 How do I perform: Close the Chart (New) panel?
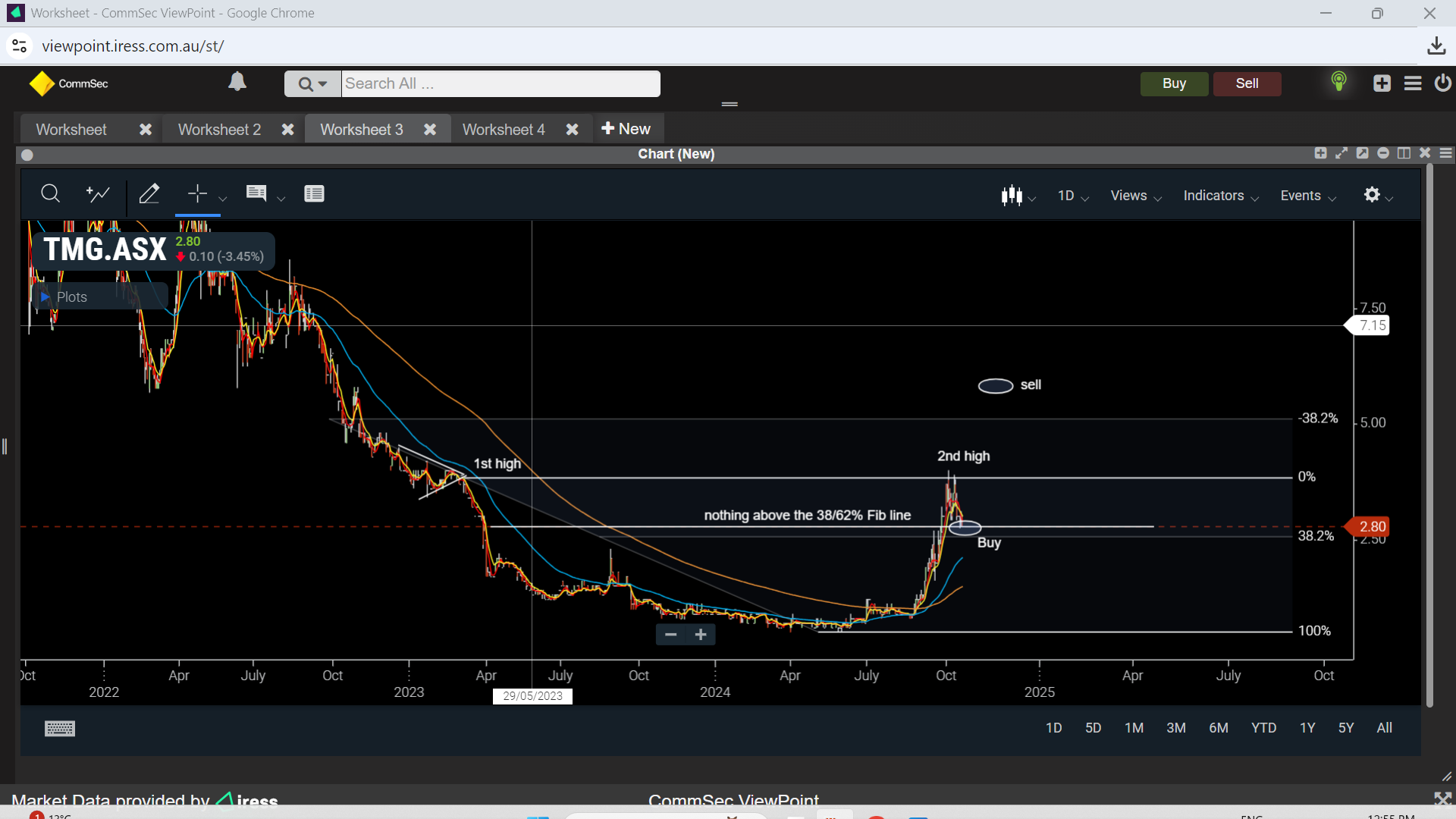click(x=1425, y=153)
